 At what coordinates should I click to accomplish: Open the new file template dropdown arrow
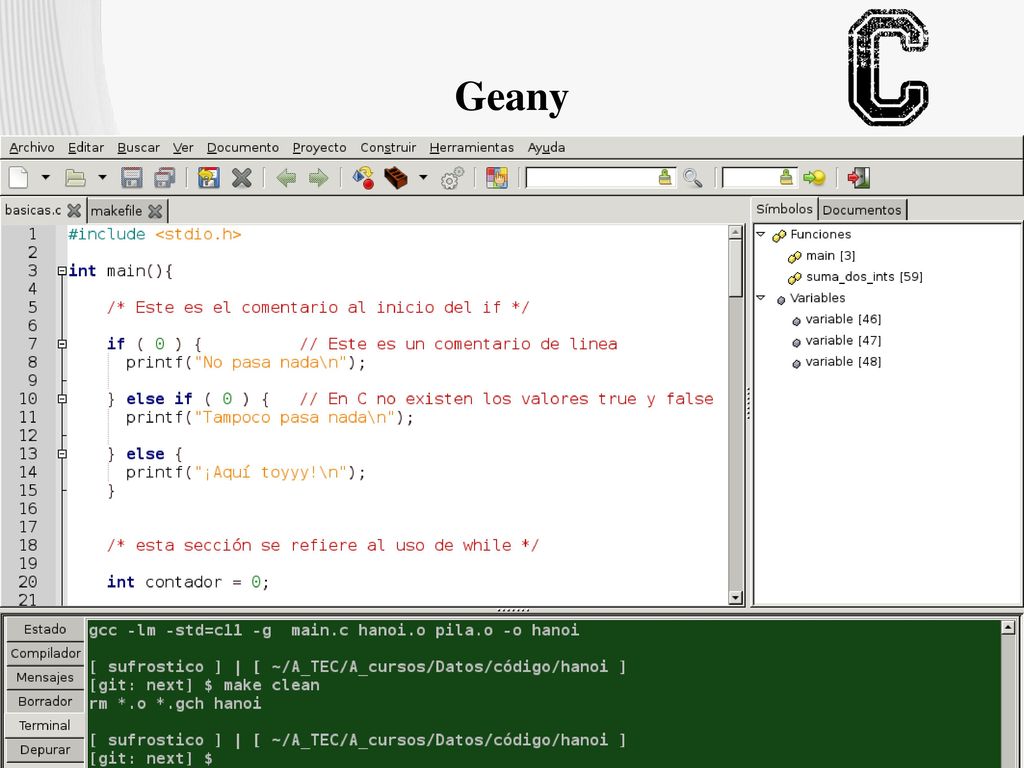tap(45, 177)
